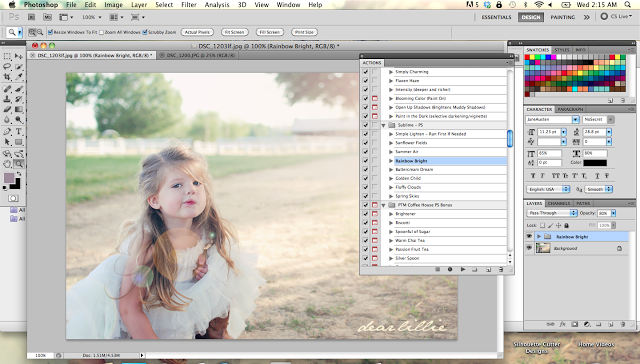640x364 pixels.
Task: Select the Pen tool
Action: (x=7, y=131)
